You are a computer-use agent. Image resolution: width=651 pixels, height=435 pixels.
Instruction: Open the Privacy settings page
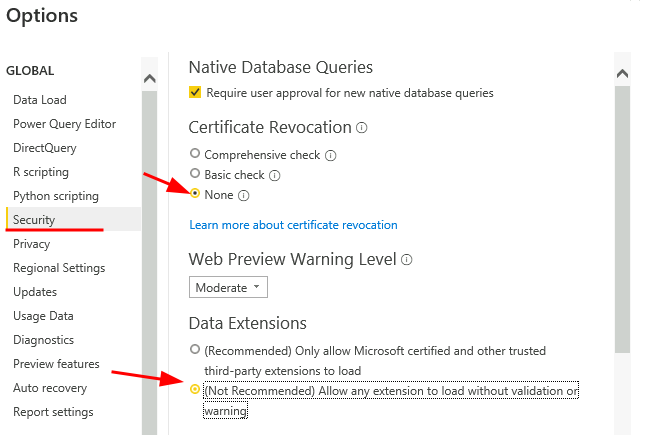point(32,244)
